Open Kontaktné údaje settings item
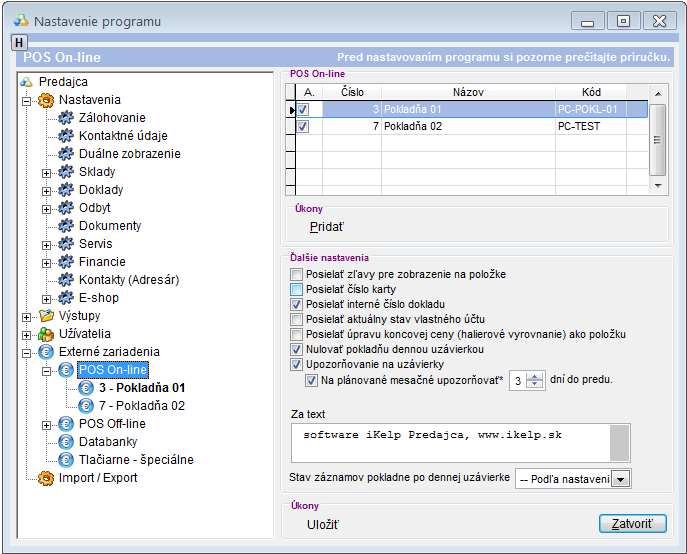This screenshot has height=554, width=687. [x=123, y=136]
